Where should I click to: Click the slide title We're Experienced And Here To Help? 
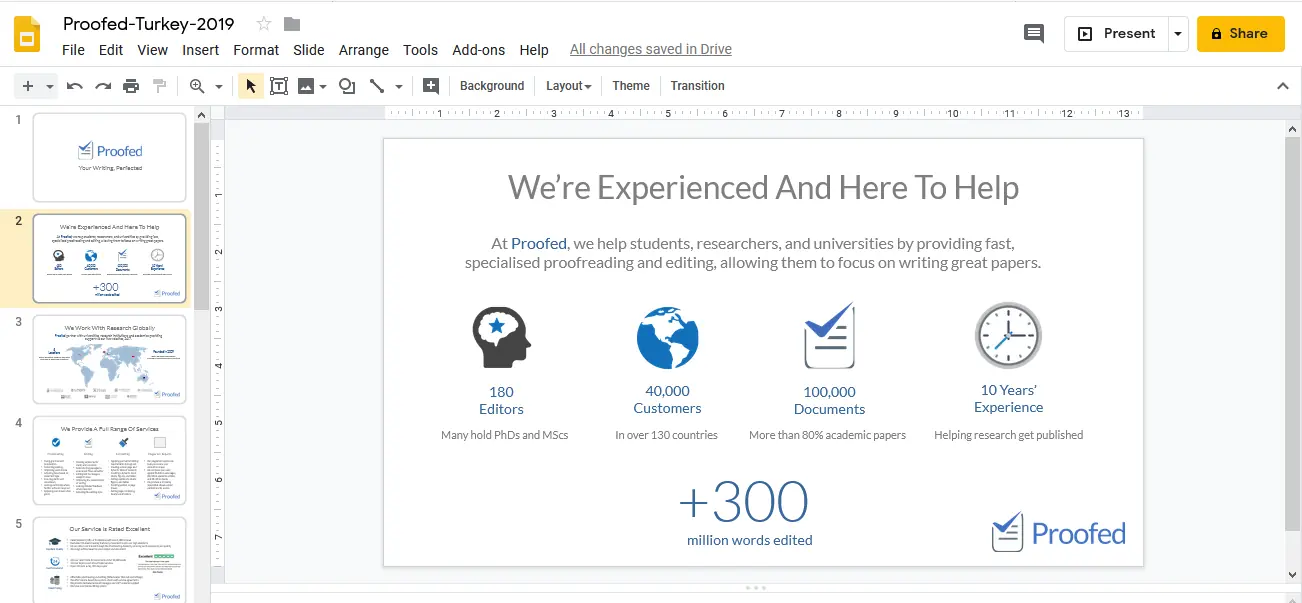click(x=763, y=187)
